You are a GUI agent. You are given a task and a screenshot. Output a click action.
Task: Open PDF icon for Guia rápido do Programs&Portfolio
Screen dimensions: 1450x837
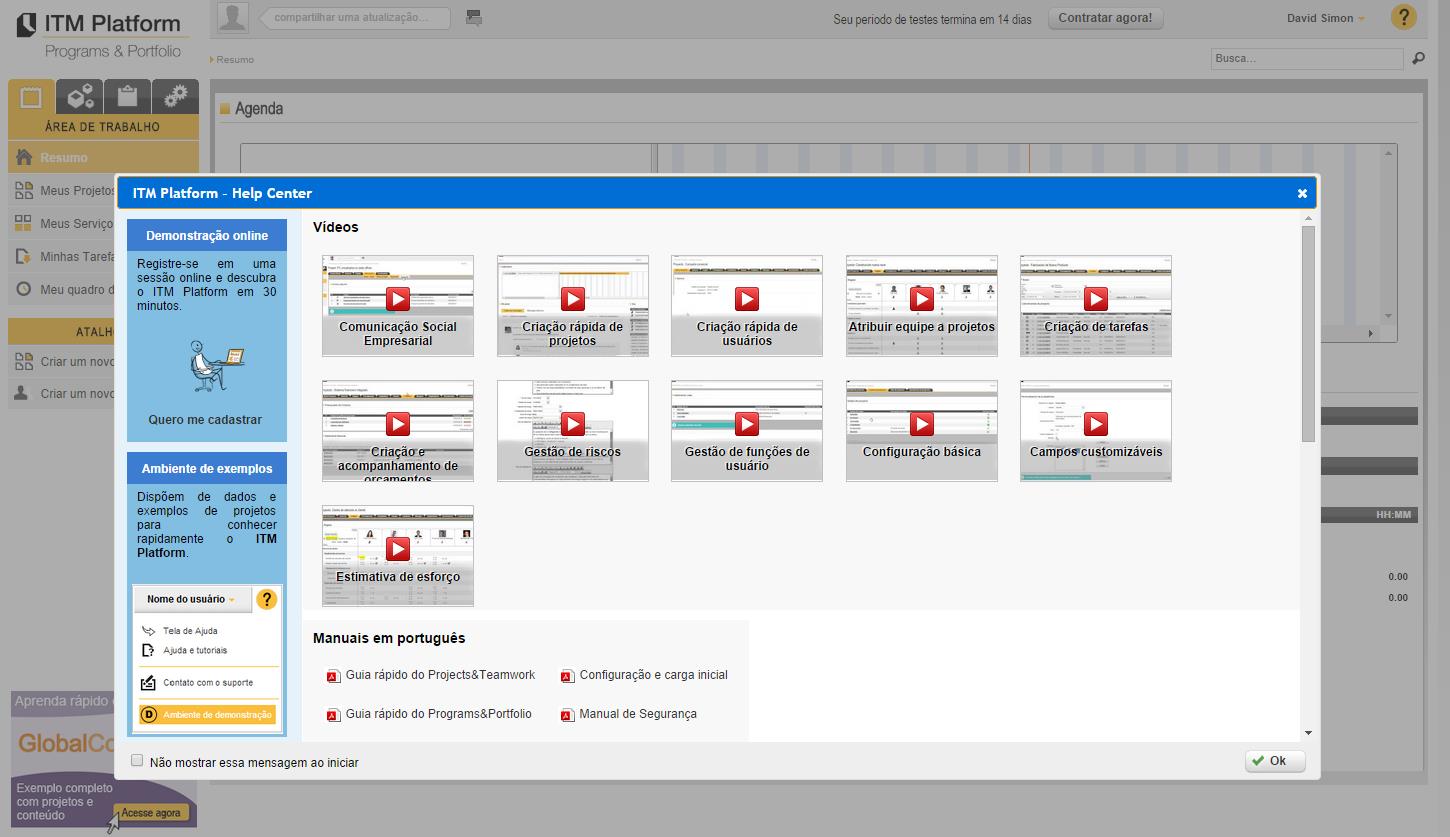click(334, 715)
